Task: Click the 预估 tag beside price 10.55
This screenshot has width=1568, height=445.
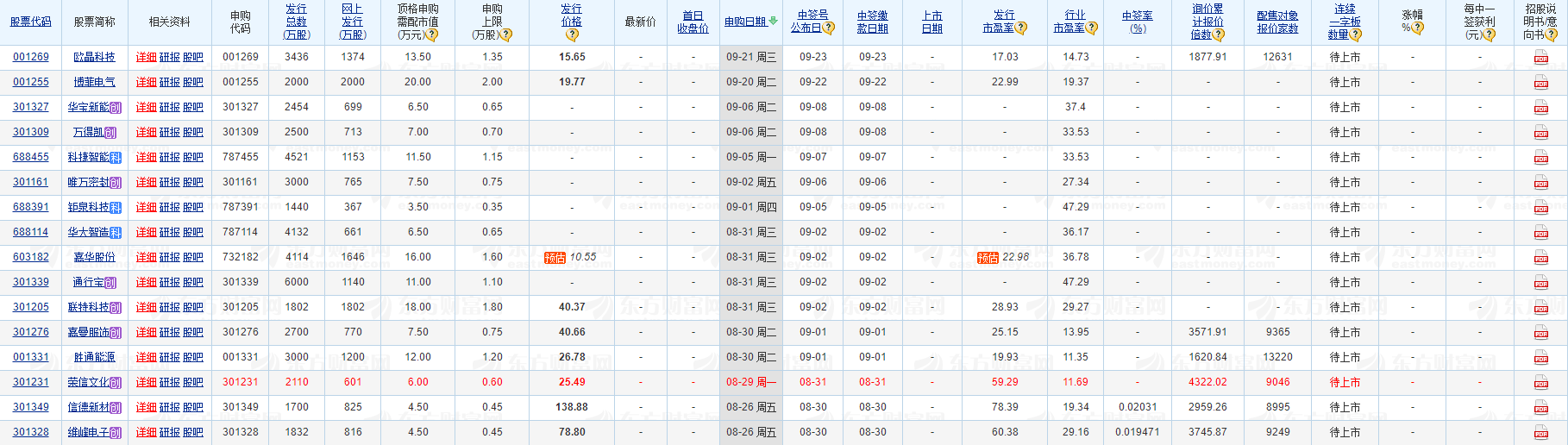Action: click(555, 258)
